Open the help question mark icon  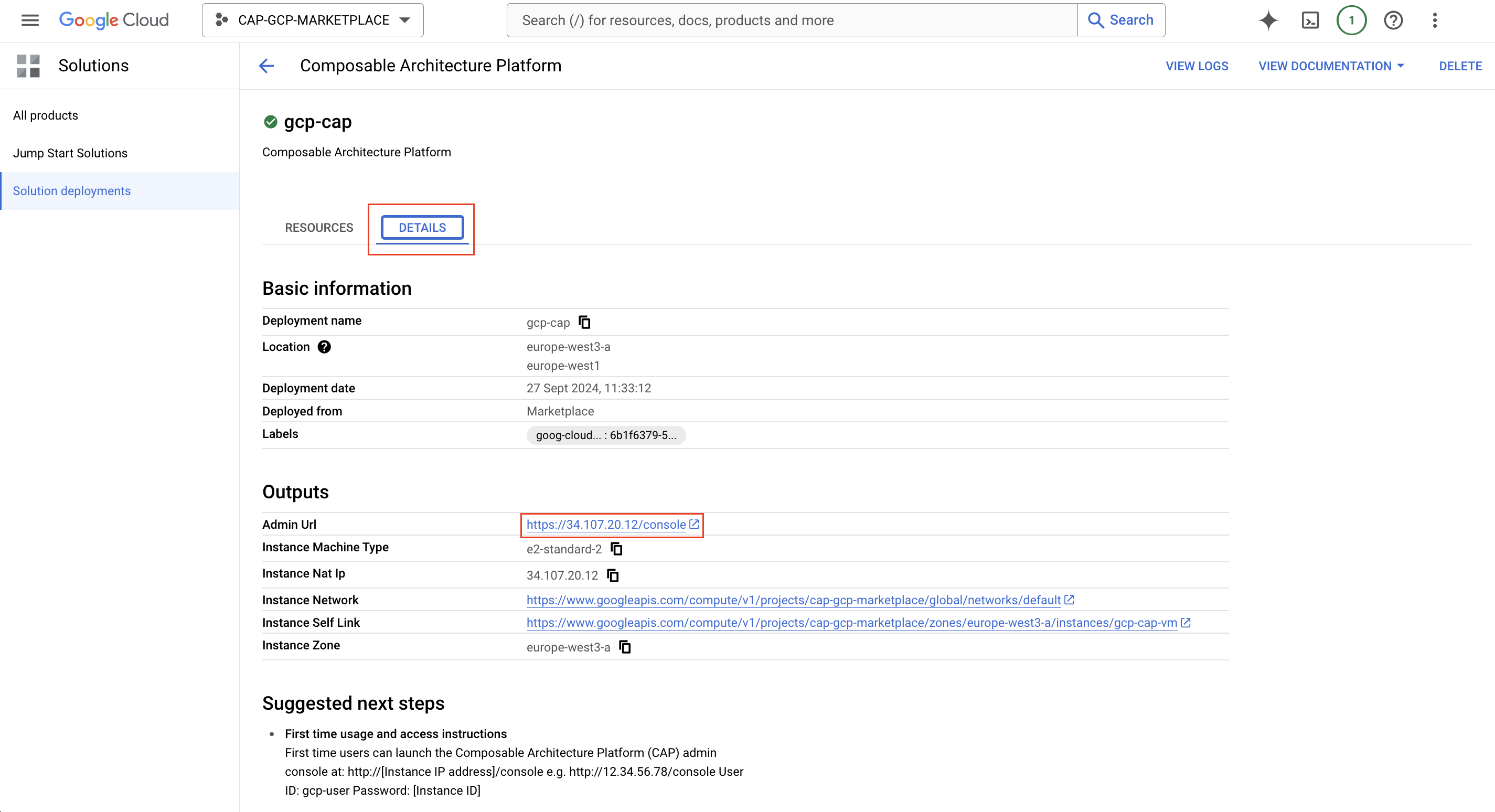[x=1393, y=20]
